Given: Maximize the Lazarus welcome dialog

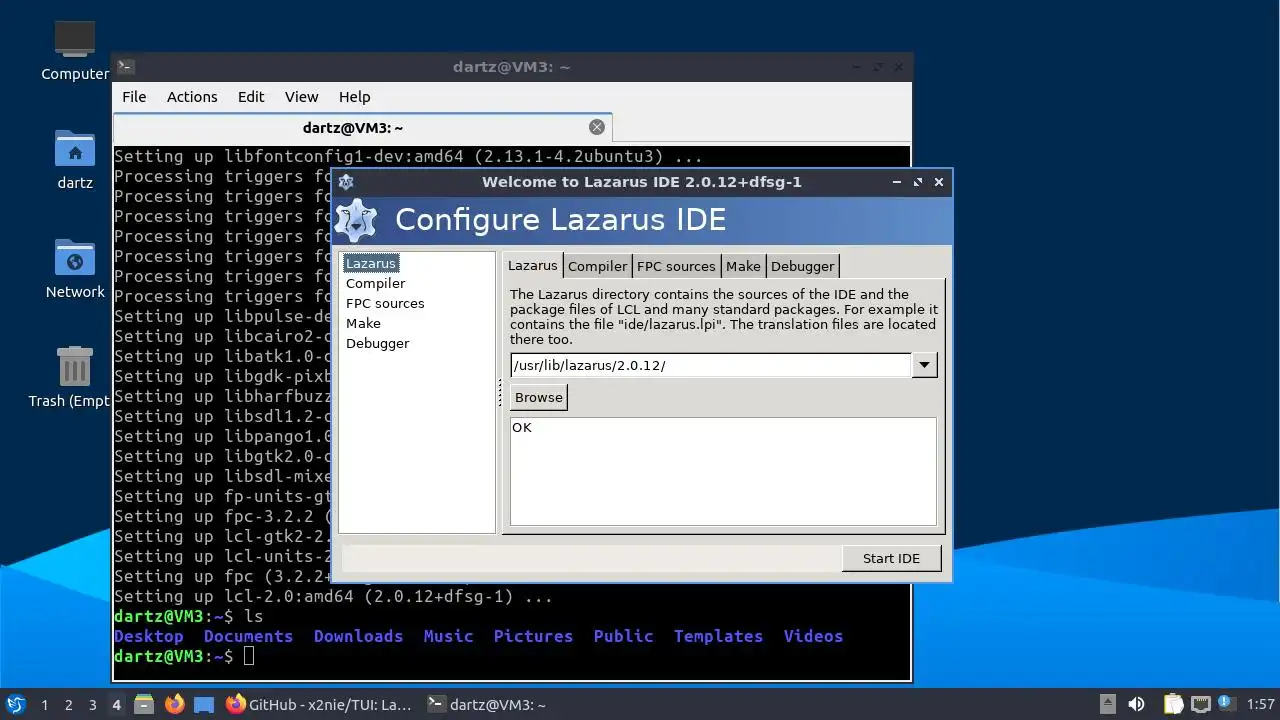Looking at the screenshot, I should click(918, 182).
